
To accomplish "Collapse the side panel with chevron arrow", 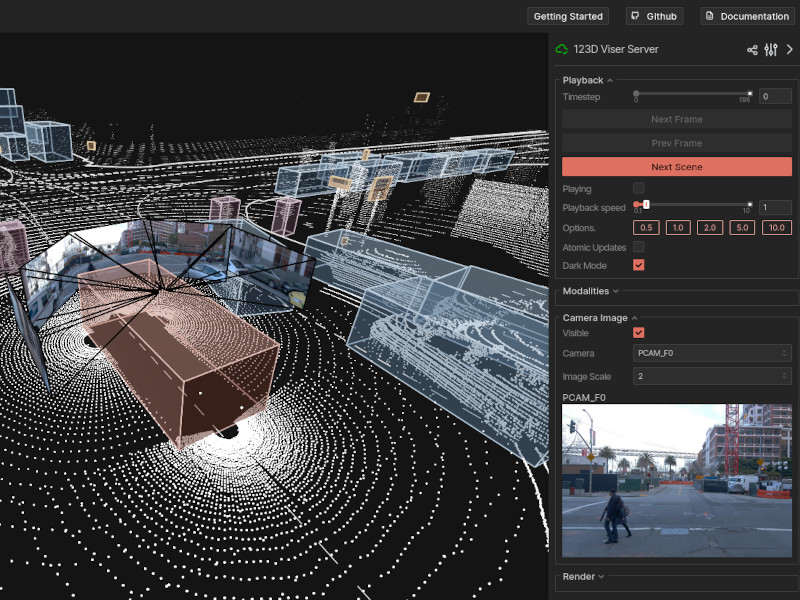I will tap(789, 49).
